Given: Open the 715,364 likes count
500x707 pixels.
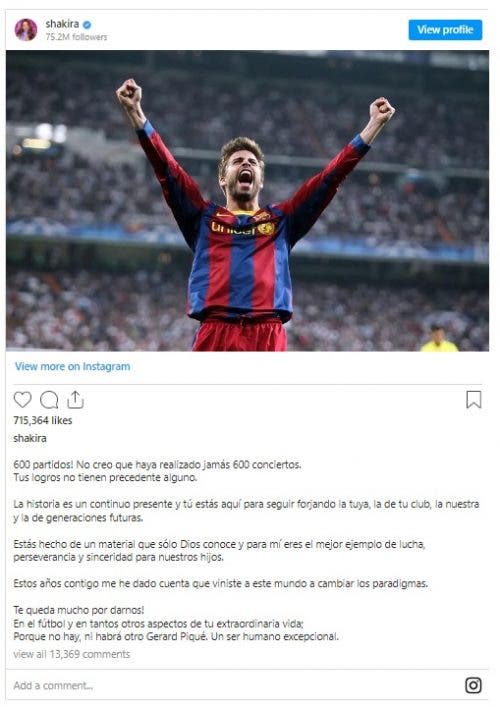Looking at the screenshot, I should coord(43,420).
